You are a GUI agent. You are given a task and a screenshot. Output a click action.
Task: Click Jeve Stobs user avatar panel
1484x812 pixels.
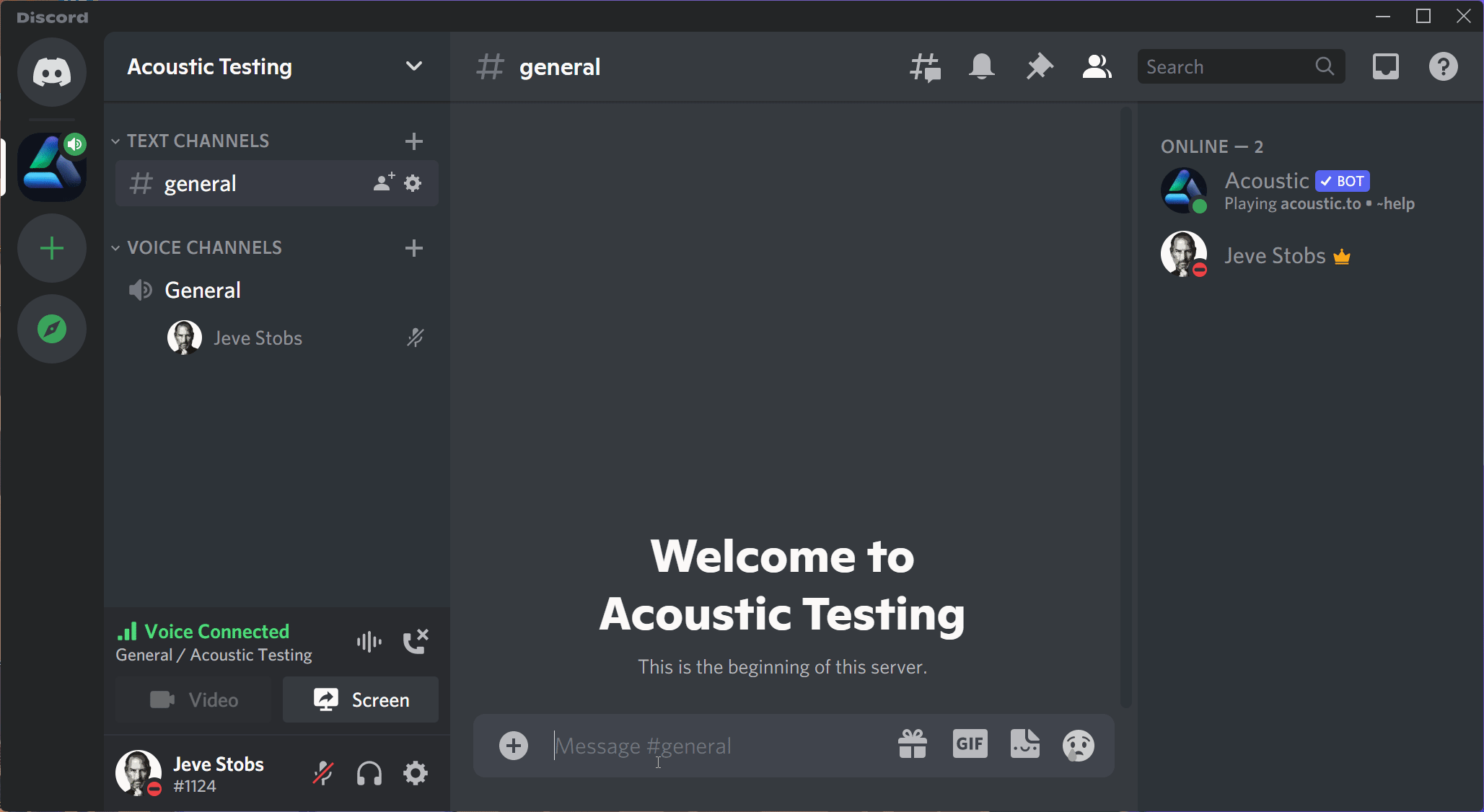(191, 774)
